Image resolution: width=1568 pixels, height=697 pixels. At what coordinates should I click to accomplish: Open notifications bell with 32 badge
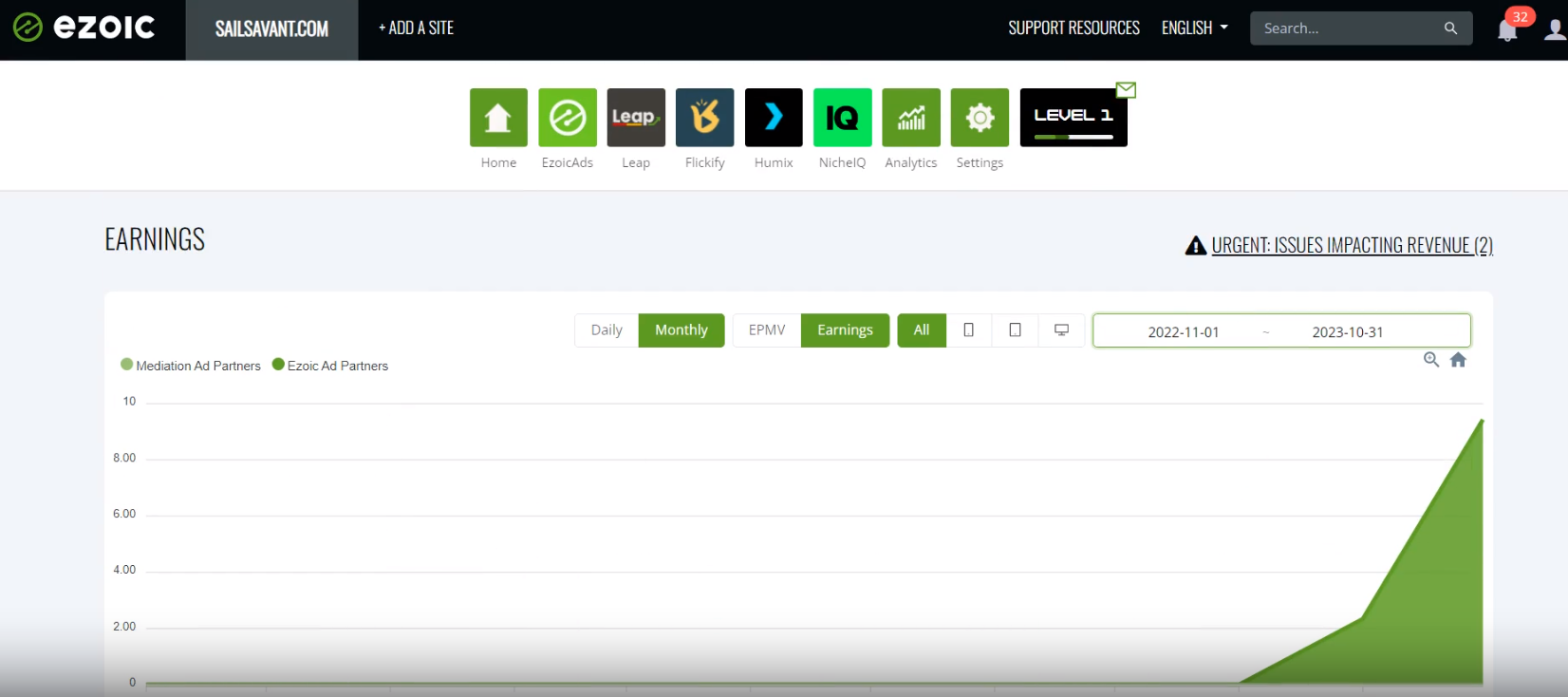click(1508, 29)
